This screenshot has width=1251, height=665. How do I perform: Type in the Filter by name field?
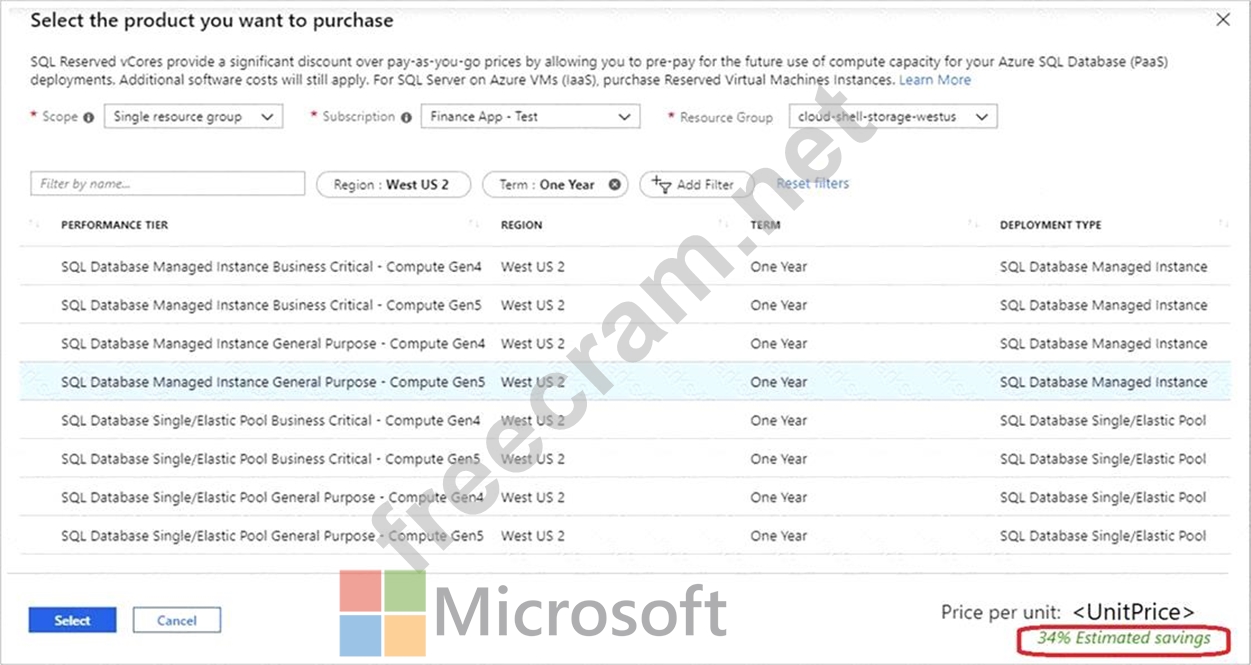pyautogui.click(x=168, y=184)
